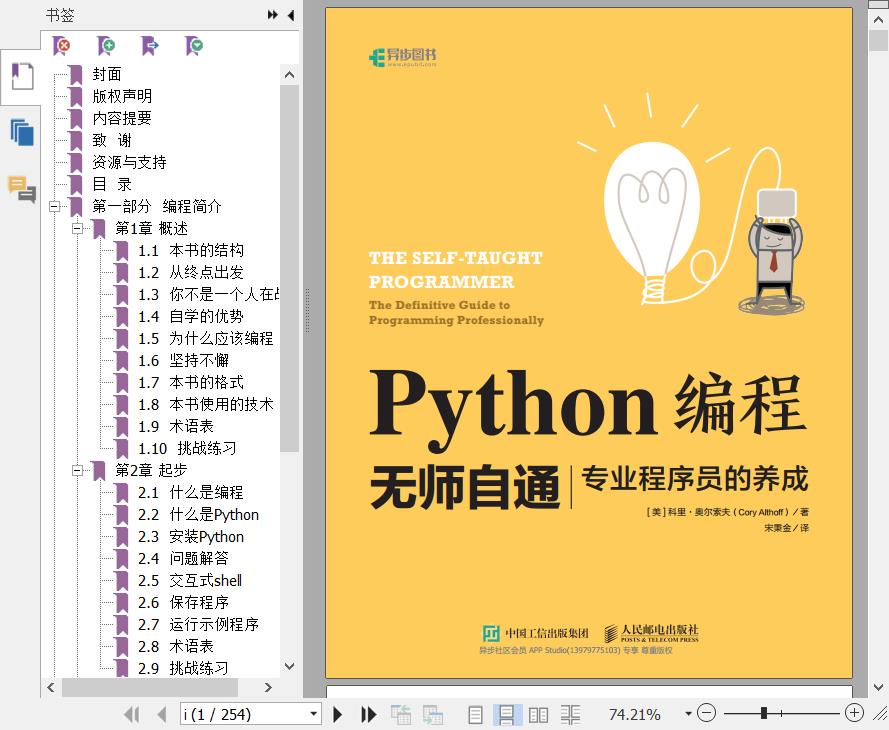Collapse the 第1章 概述 bookmark node
This screenshot has width=889, height=730.
(77, 228)
